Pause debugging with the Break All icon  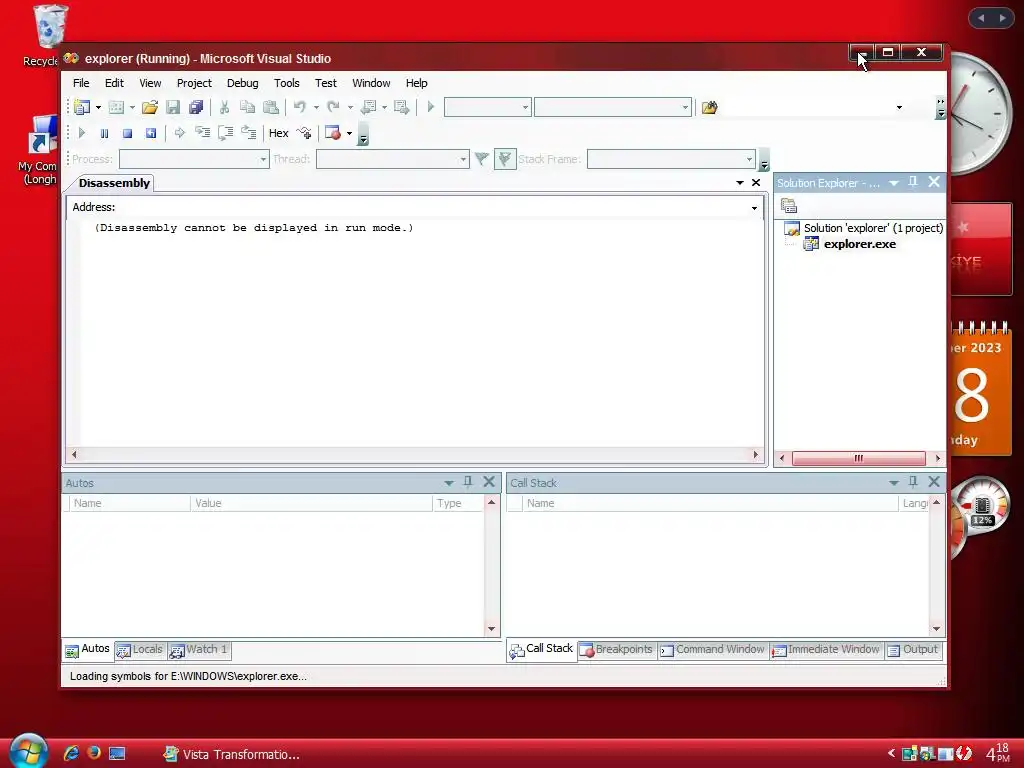click(x=104, y=133)
